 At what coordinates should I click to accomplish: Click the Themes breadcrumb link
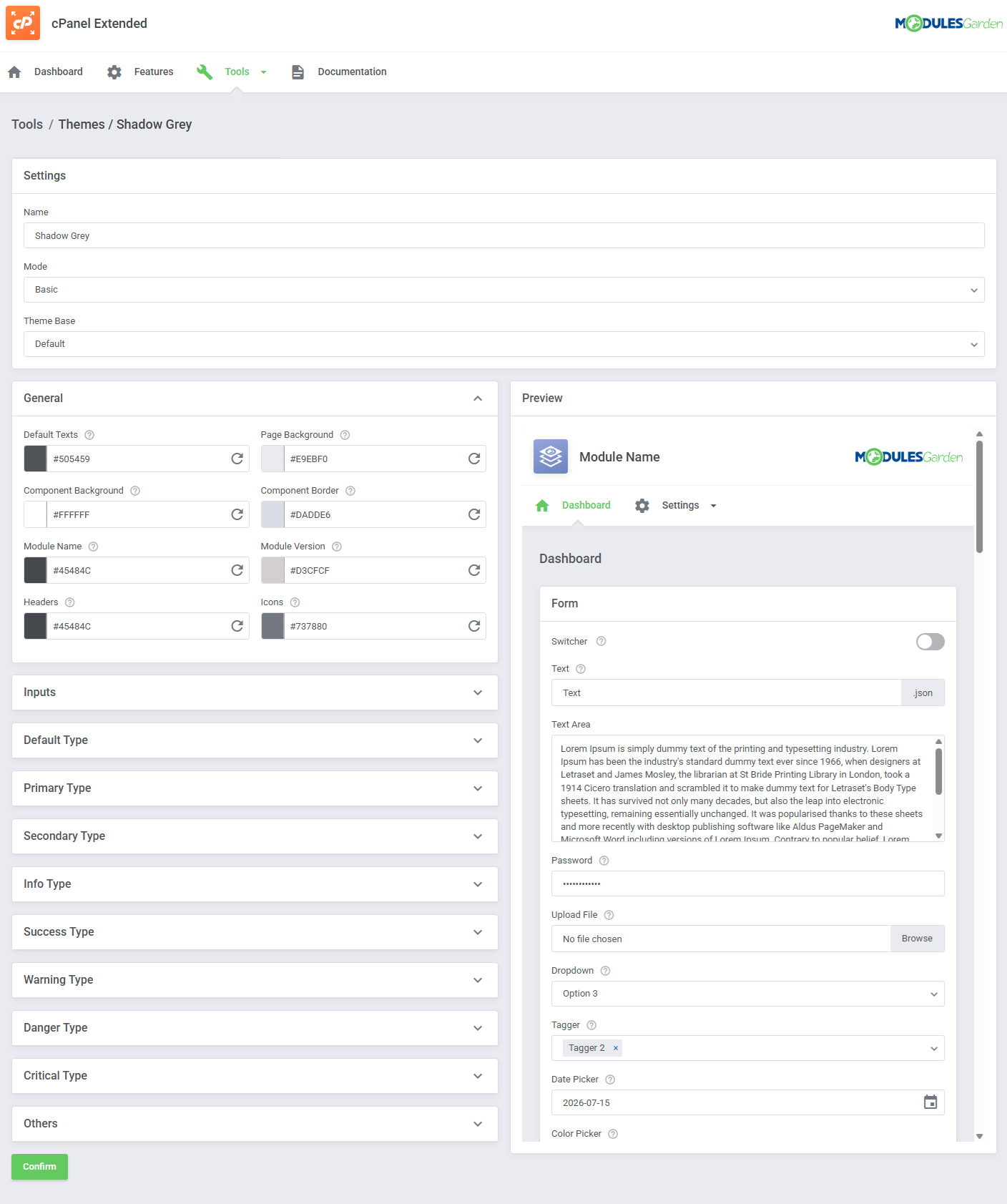82,124
